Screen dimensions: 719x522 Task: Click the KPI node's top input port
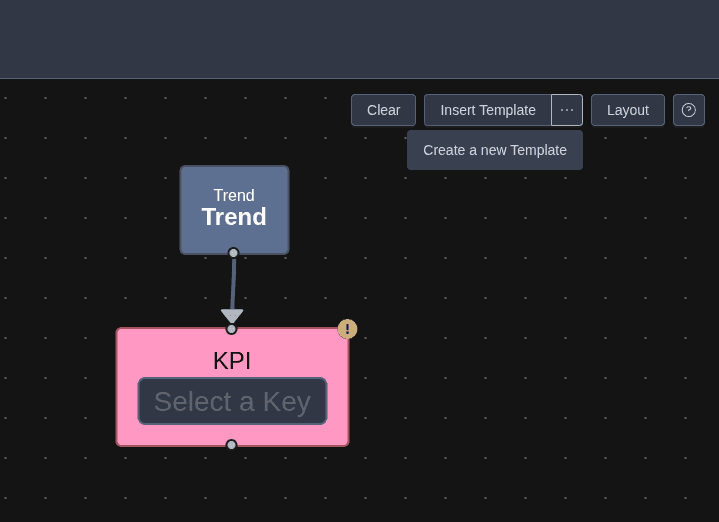[x=231, y=329]
